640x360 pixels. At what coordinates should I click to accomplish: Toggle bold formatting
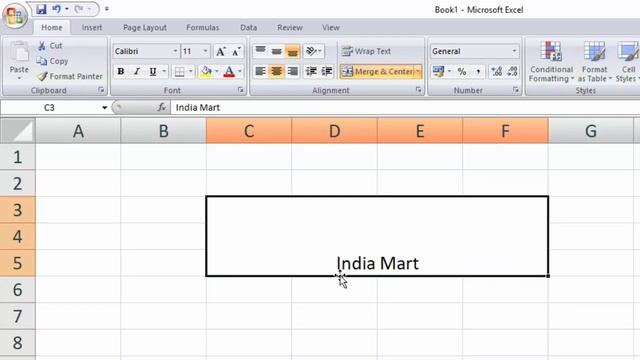121,71
